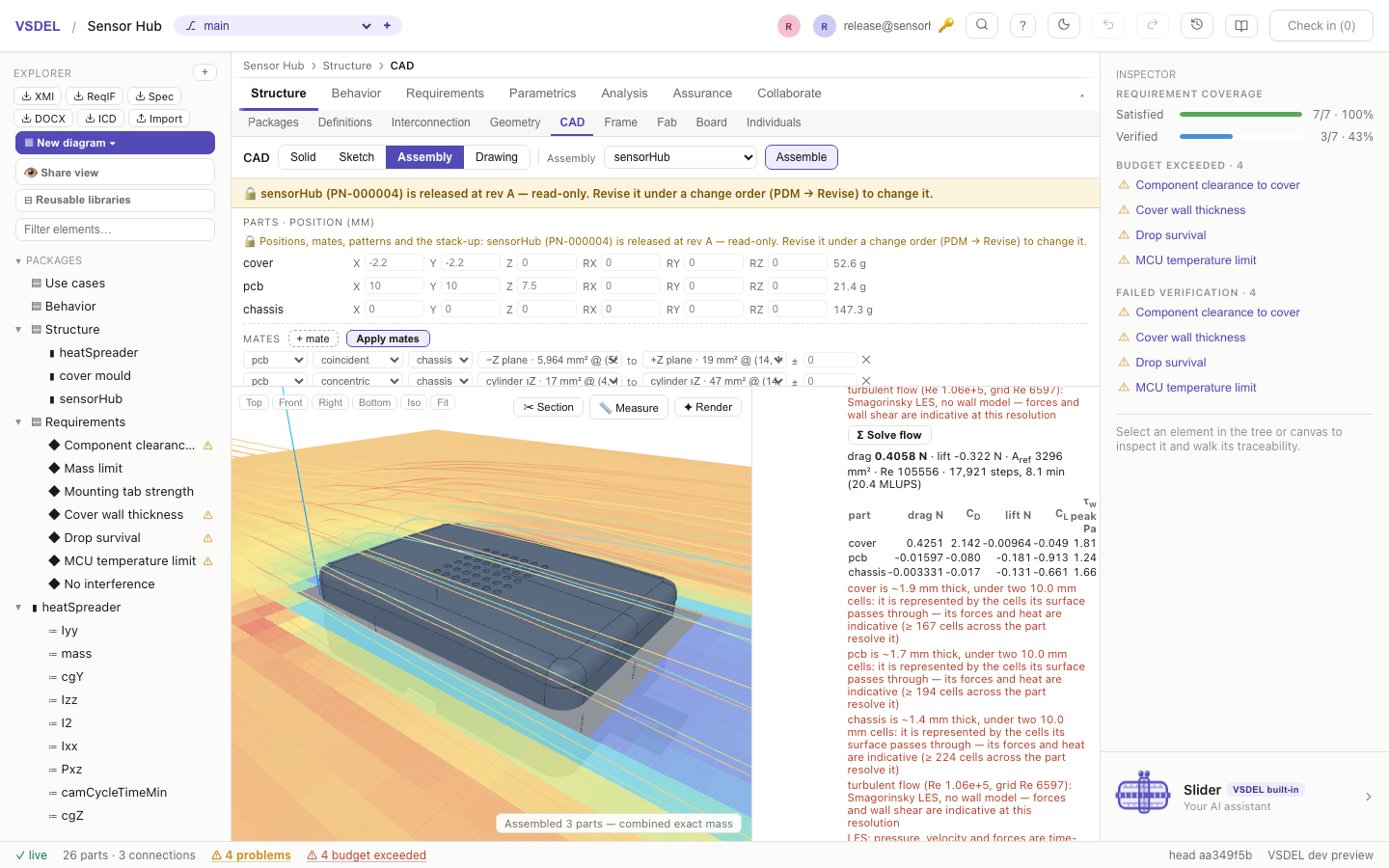Open the history clock icon
Screen dimensions: 1389x868
click(1197, 26)
